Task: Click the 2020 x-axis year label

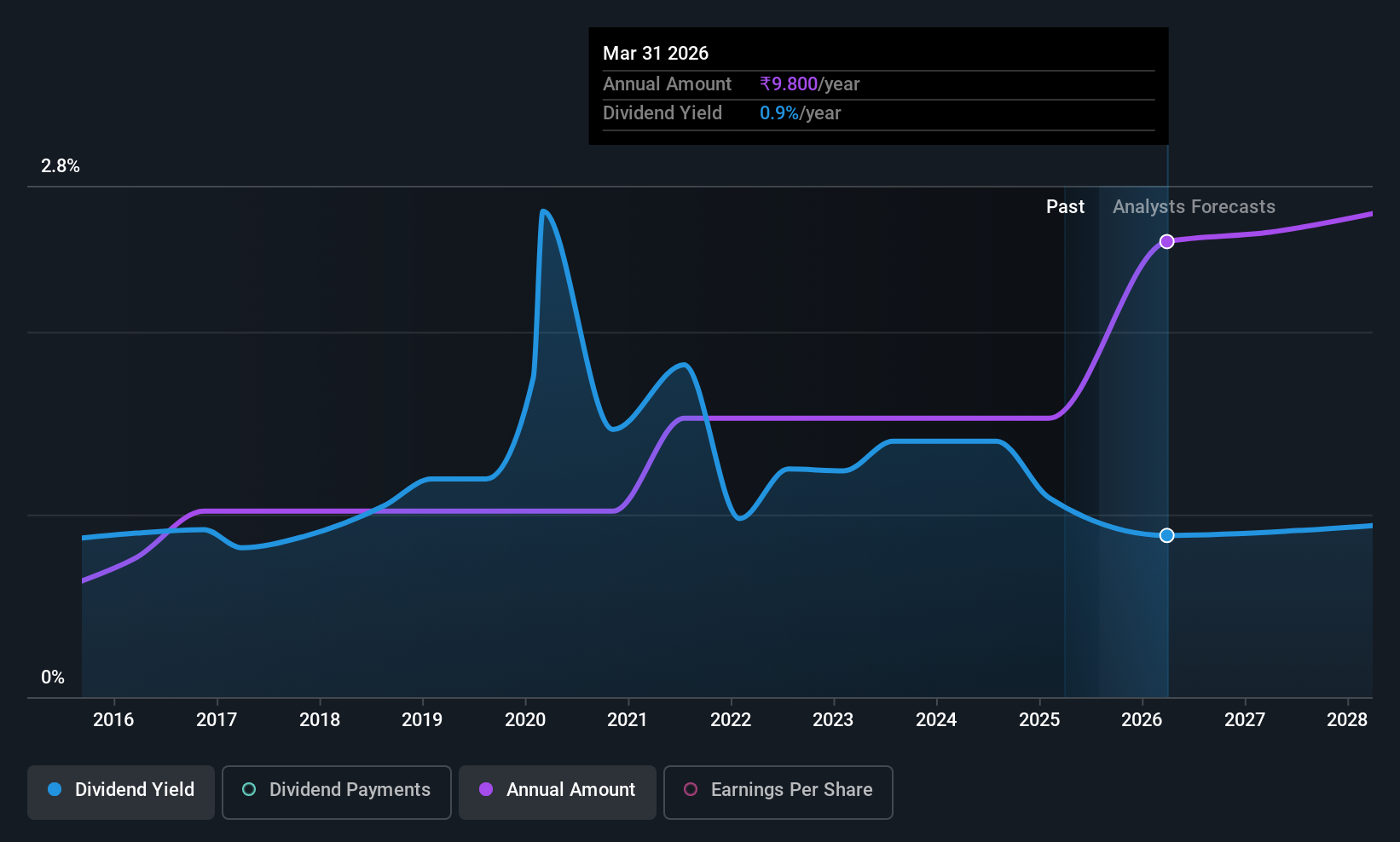Action: click(x=525, y=719)
